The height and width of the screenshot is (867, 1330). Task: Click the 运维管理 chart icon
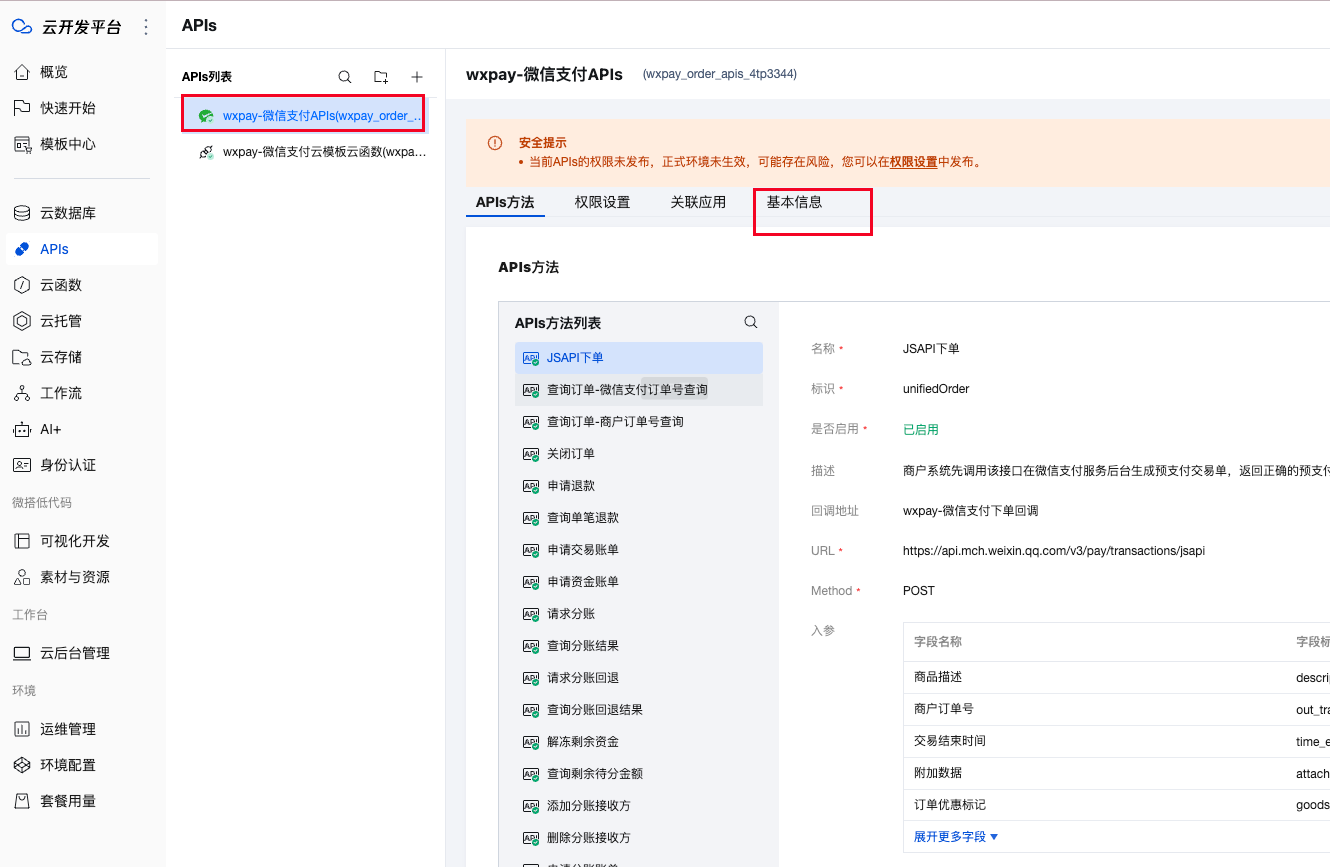click(22, 729)
